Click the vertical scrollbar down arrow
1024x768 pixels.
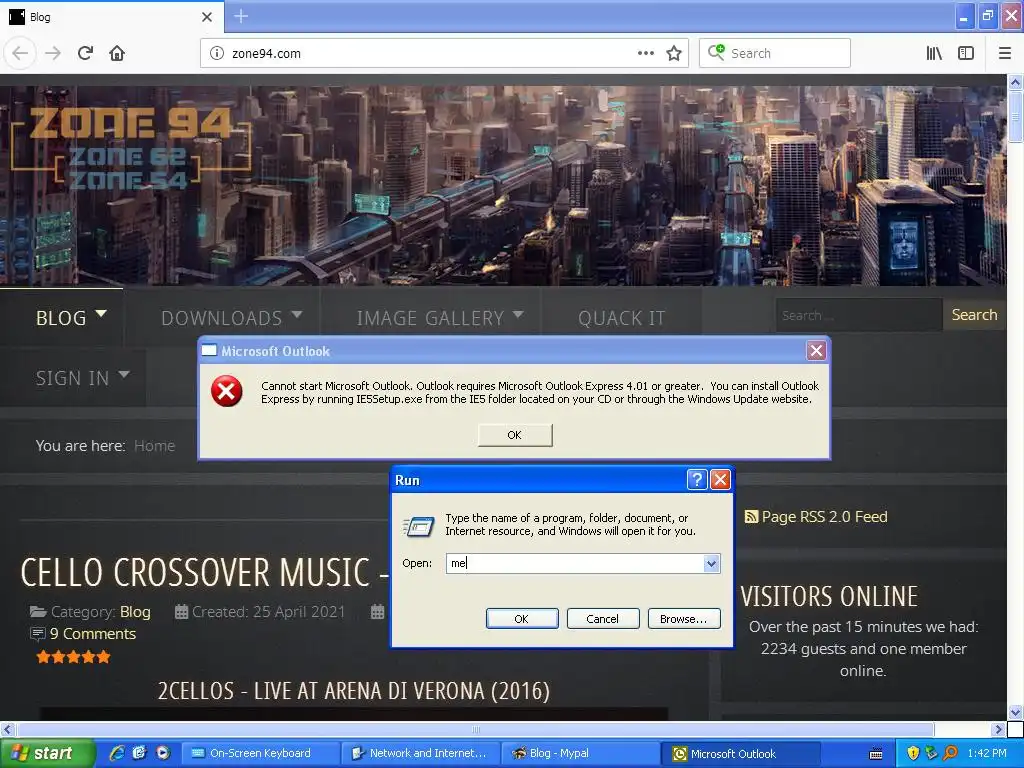pyautogui.click(x=1015, y=712)
